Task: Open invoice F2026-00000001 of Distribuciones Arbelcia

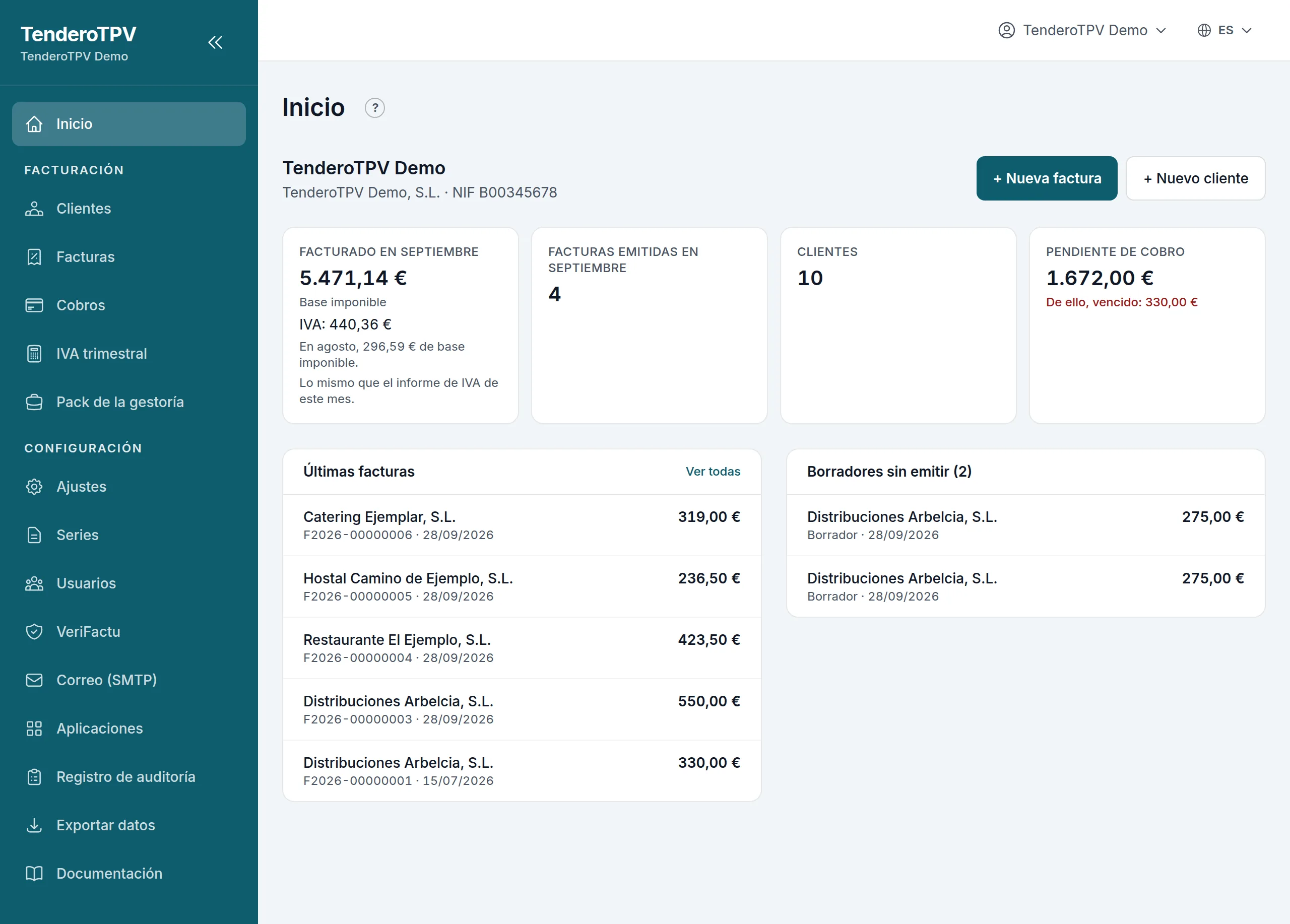Action: point(522,770)
